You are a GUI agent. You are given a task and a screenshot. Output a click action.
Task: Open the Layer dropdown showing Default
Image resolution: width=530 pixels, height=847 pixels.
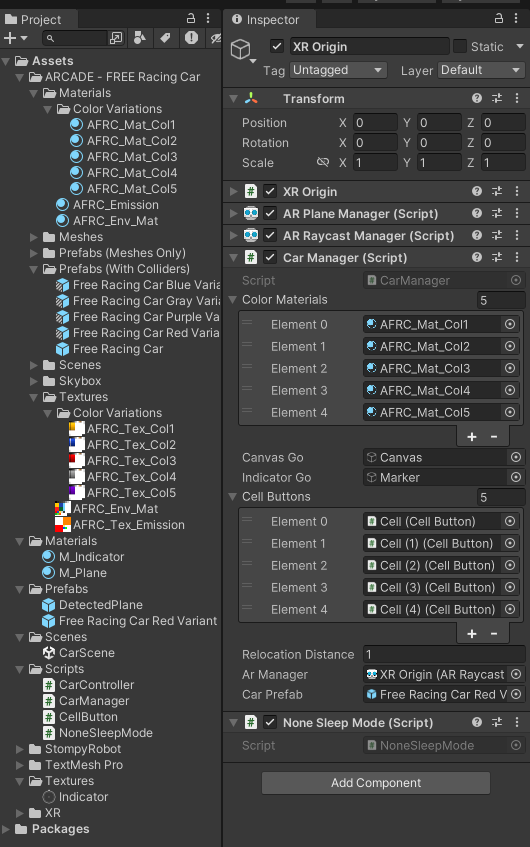coord(481,70)
